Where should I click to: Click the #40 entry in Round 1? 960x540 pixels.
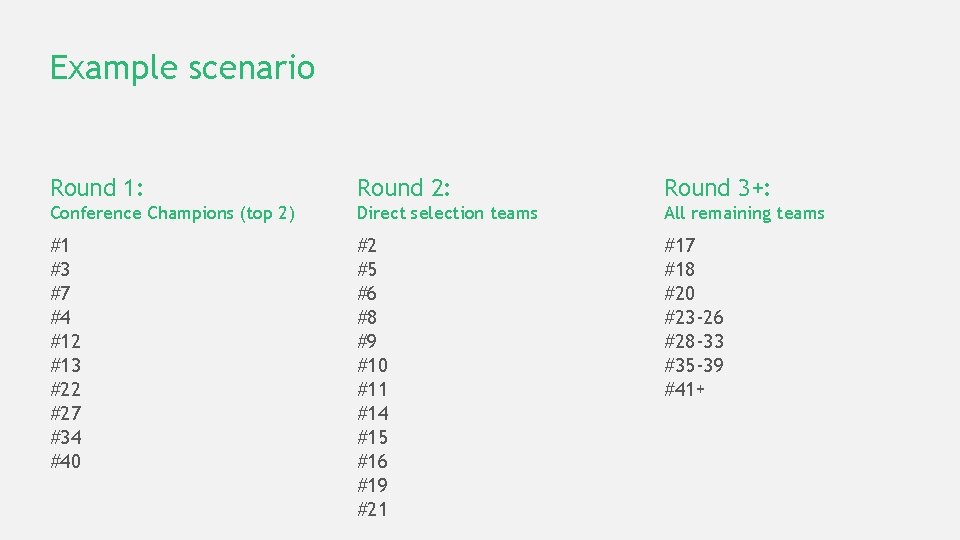(66, 461)
